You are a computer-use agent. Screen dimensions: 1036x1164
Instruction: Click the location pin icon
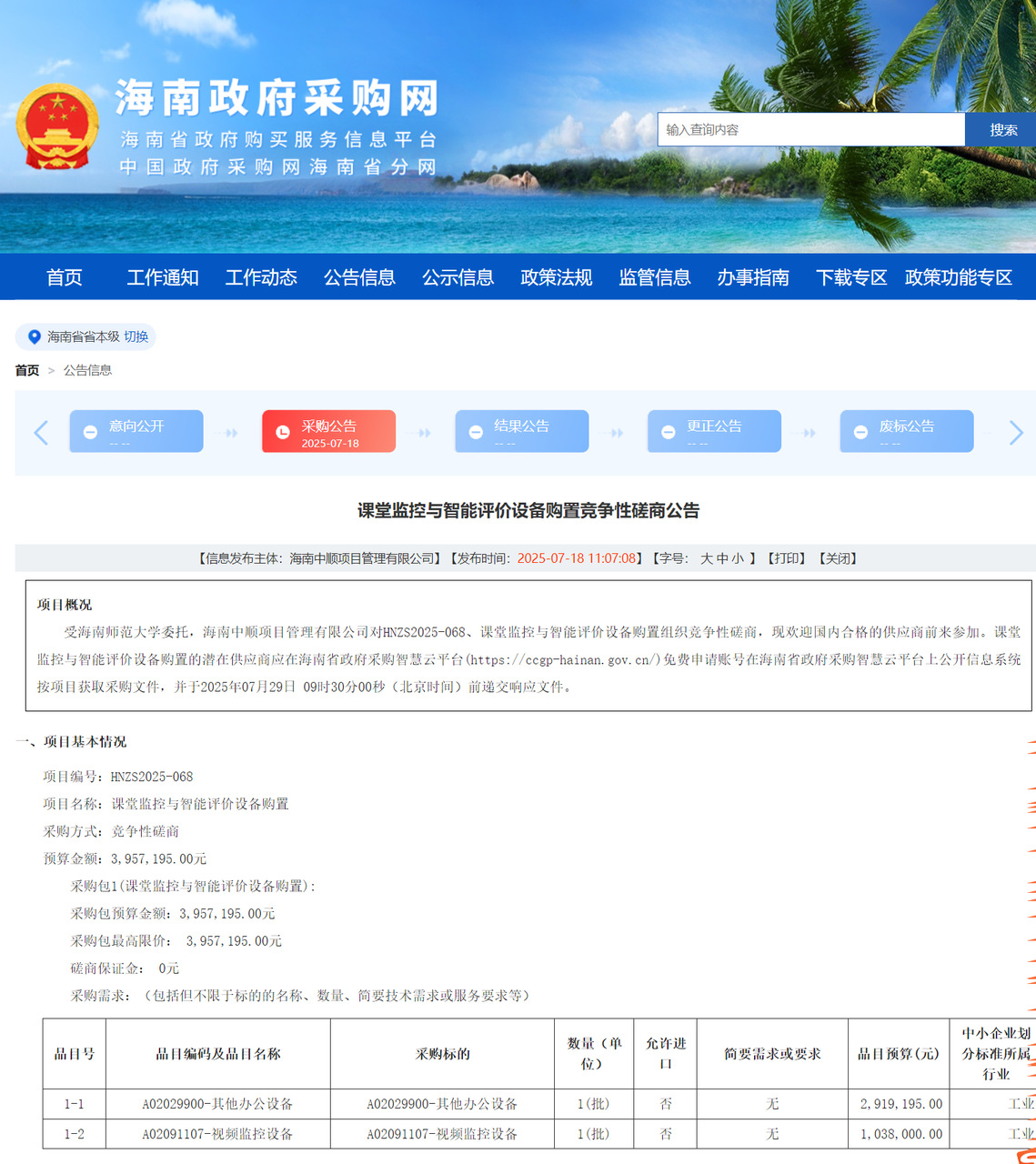pyautogui.click(x=35, y=336)
